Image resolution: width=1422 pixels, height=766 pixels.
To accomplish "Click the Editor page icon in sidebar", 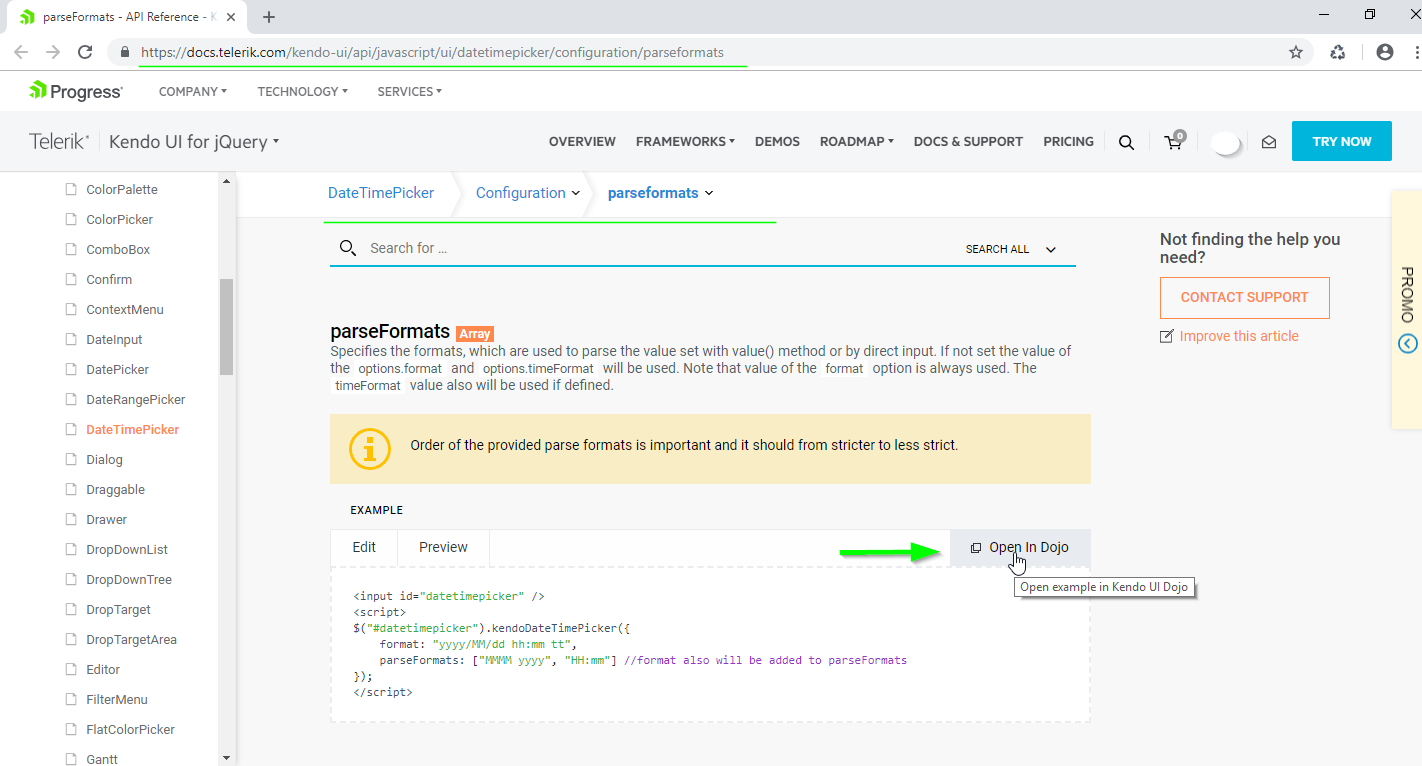I will pos(71,669).
